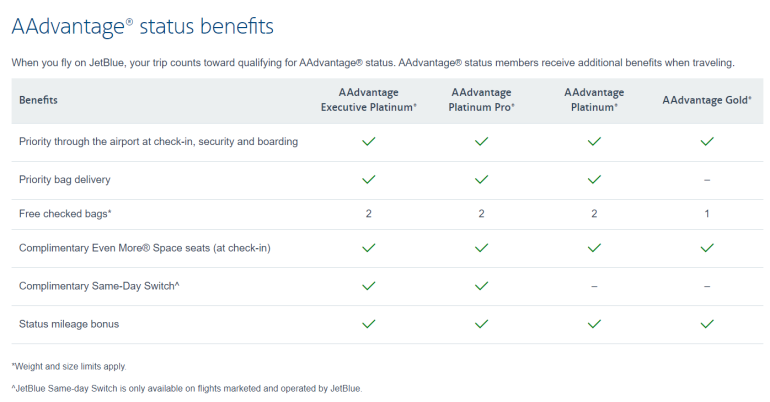The image size is (770, 402).
Task: Click AAdvantage status benefits heading
Action: pos(142,27)
